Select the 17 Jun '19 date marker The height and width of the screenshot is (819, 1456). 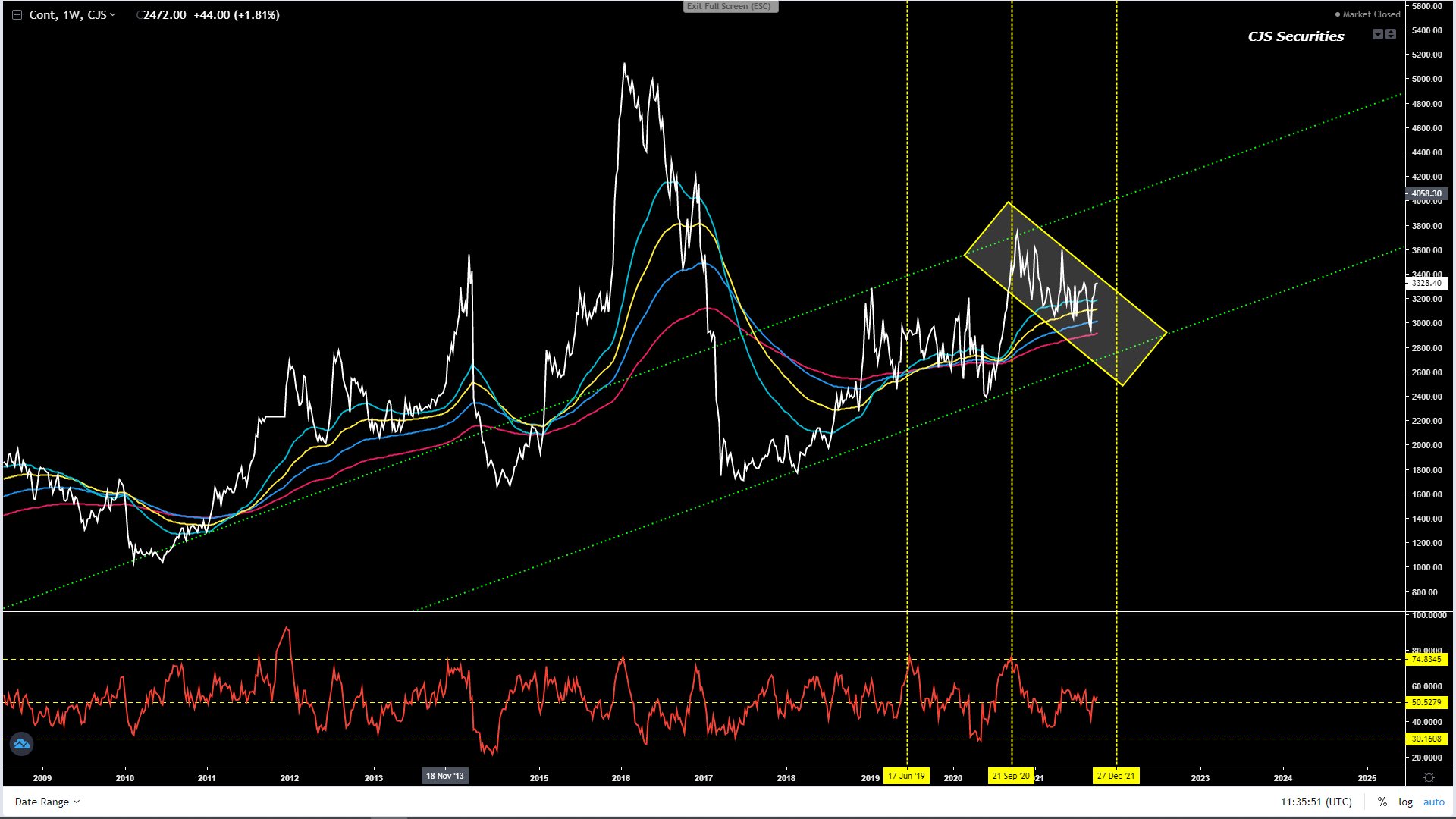906,776
